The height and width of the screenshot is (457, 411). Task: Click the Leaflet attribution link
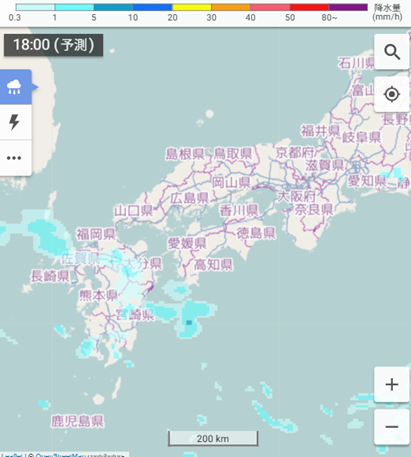tap(12, 455)
